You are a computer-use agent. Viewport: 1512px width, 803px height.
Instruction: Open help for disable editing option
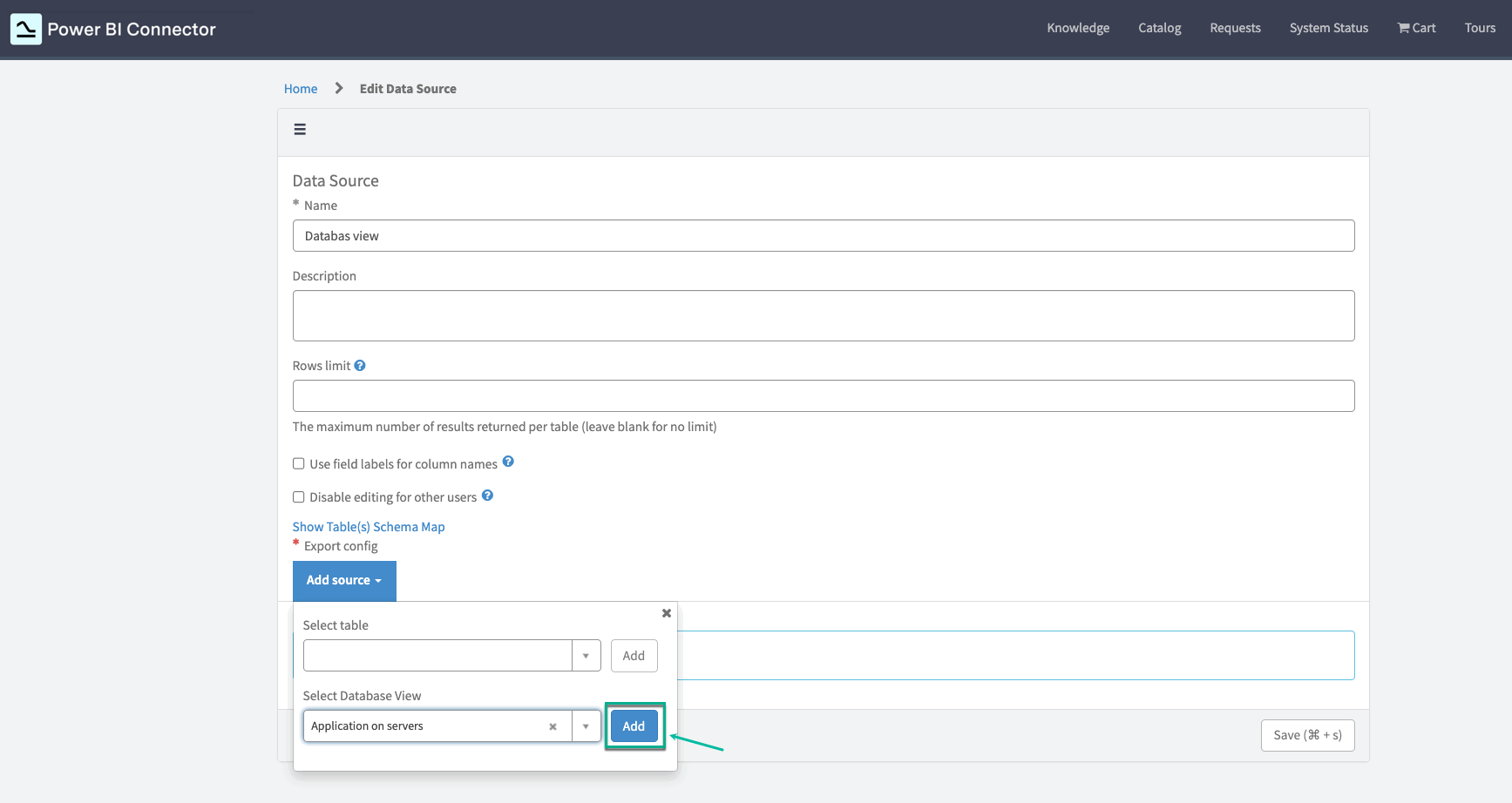[x=487, y=495]
